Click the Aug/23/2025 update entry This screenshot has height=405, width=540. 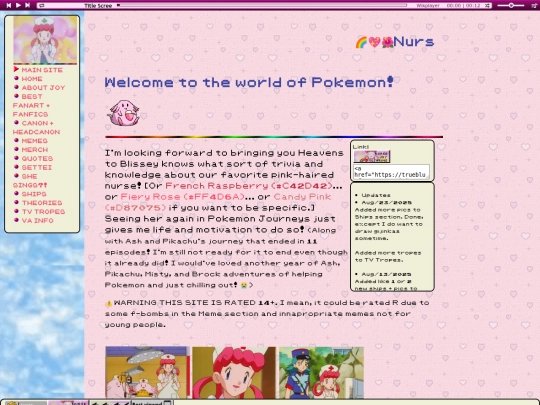386,202
